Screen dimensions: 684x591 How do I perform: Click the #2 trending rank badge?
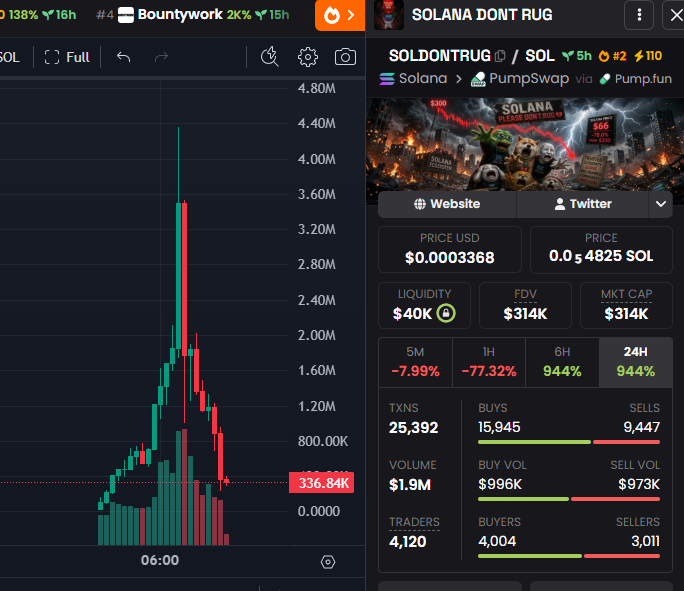tap(612, 56)
